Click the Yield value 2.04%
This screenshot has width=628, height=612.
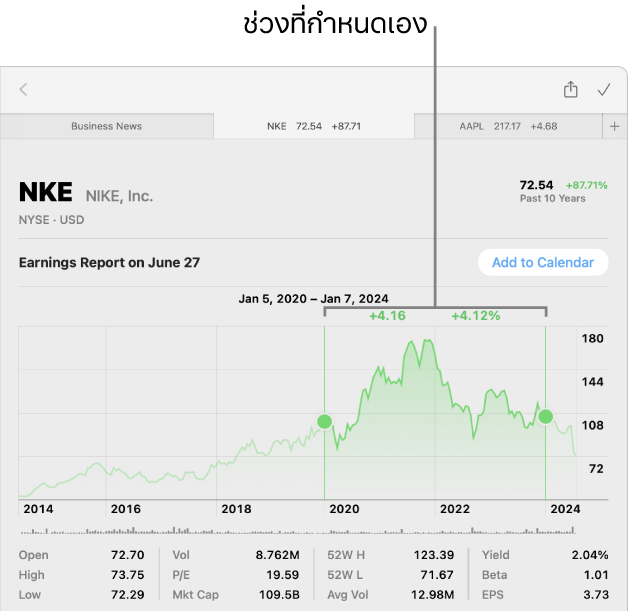tap(590, 555)
